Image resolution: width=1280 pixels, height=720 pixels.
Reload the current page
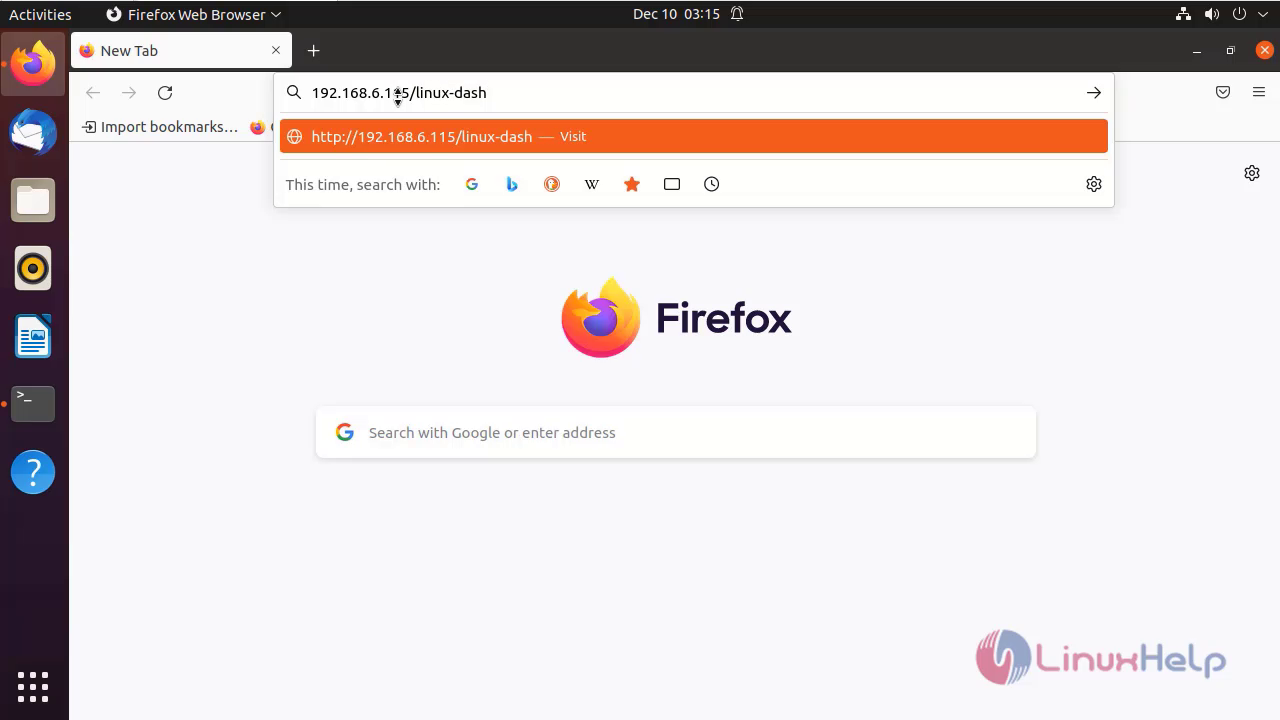point(165,93)
